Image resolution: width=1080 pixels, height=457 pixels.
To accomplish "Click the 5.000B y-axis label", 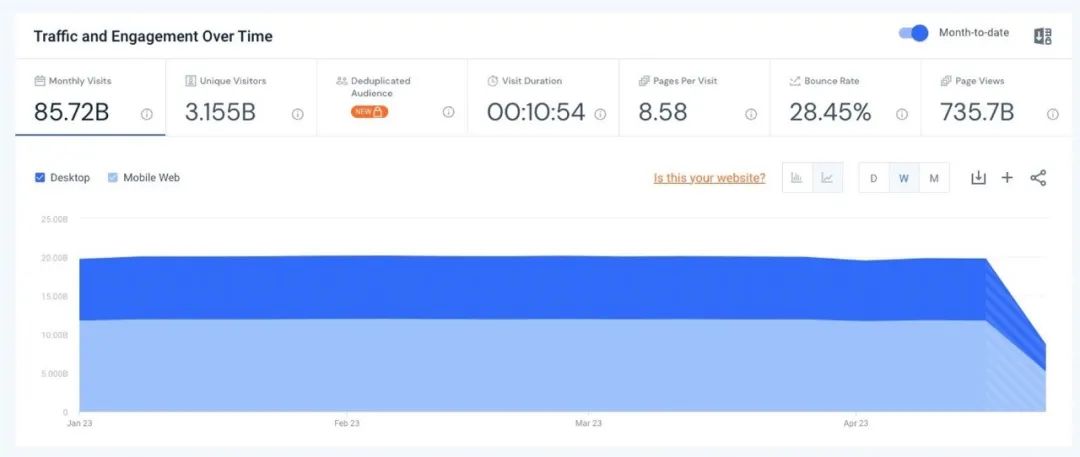I will pos(54,374).
